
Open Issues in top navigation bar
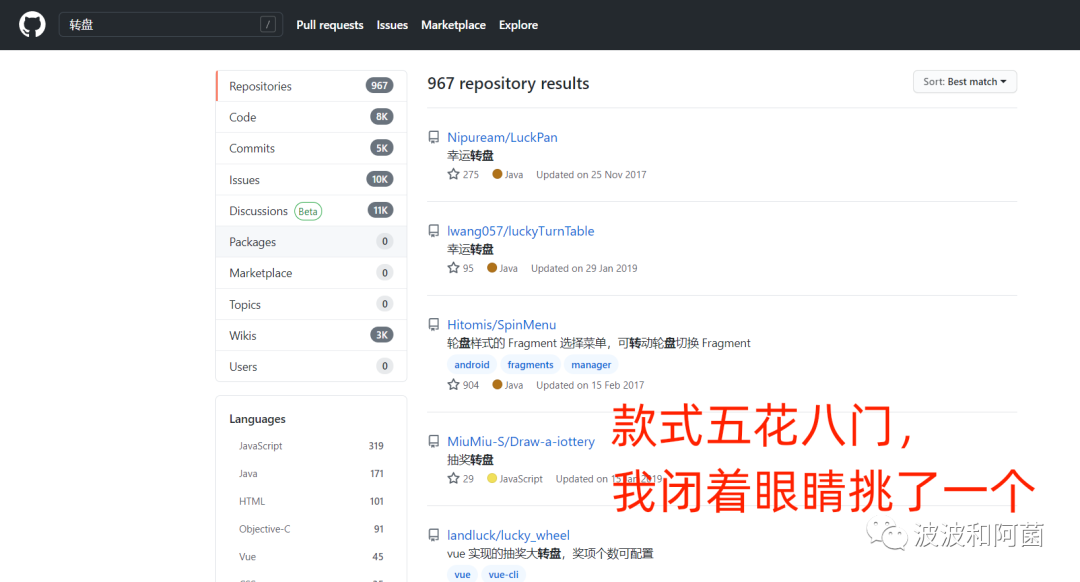pyautogui.click(x=392, y=25)
